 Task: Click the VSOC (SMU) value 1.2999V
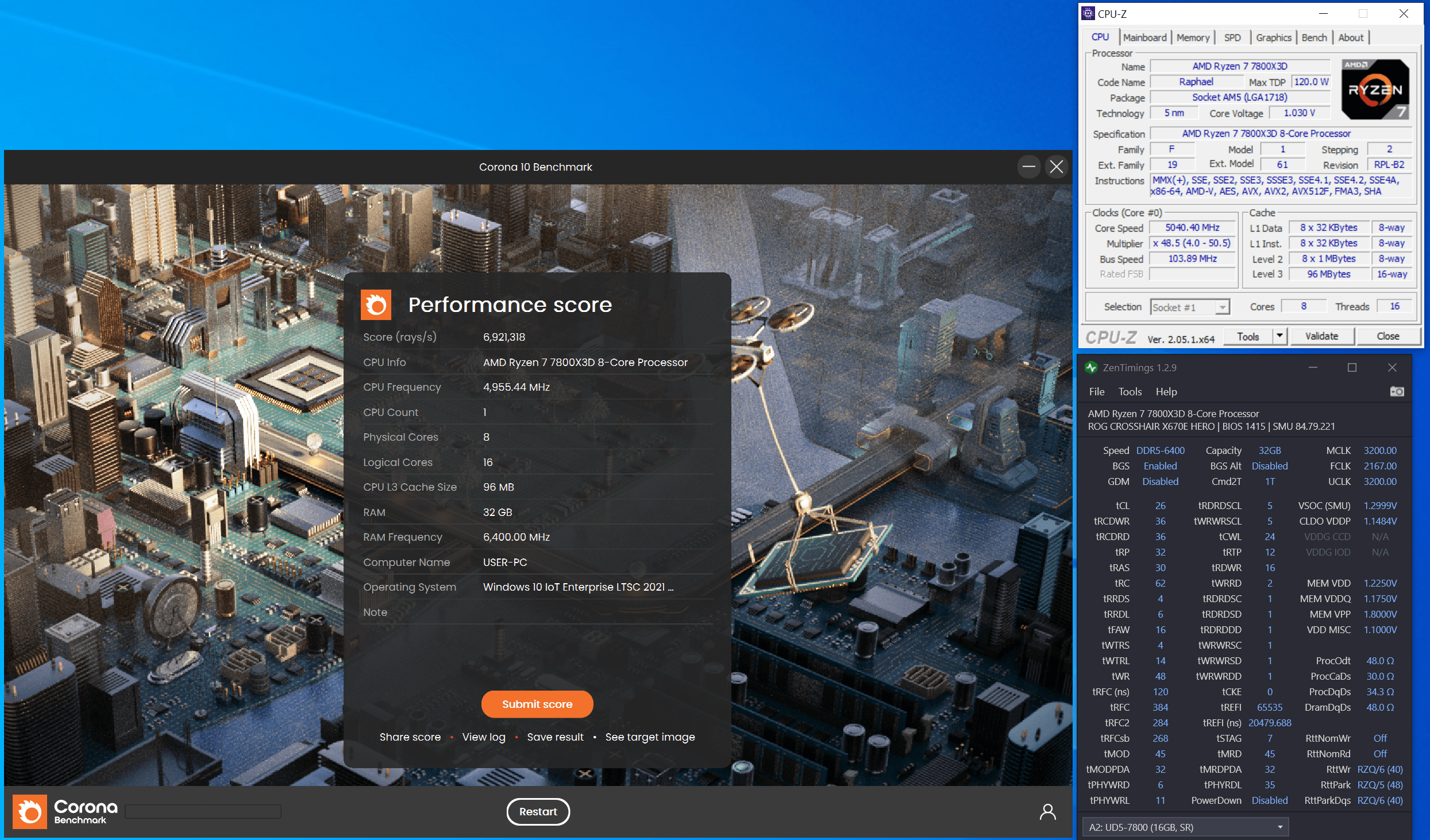[x=1380, y=506]
